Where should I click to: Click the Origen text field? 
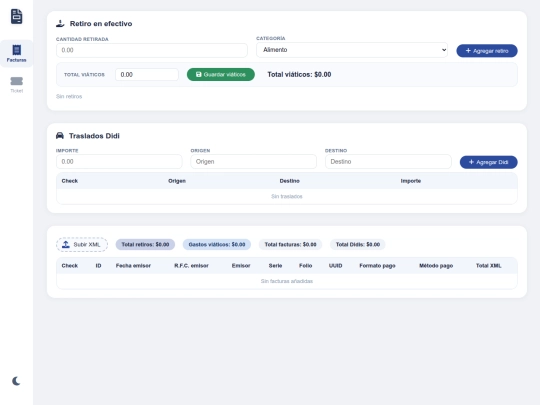253,162
